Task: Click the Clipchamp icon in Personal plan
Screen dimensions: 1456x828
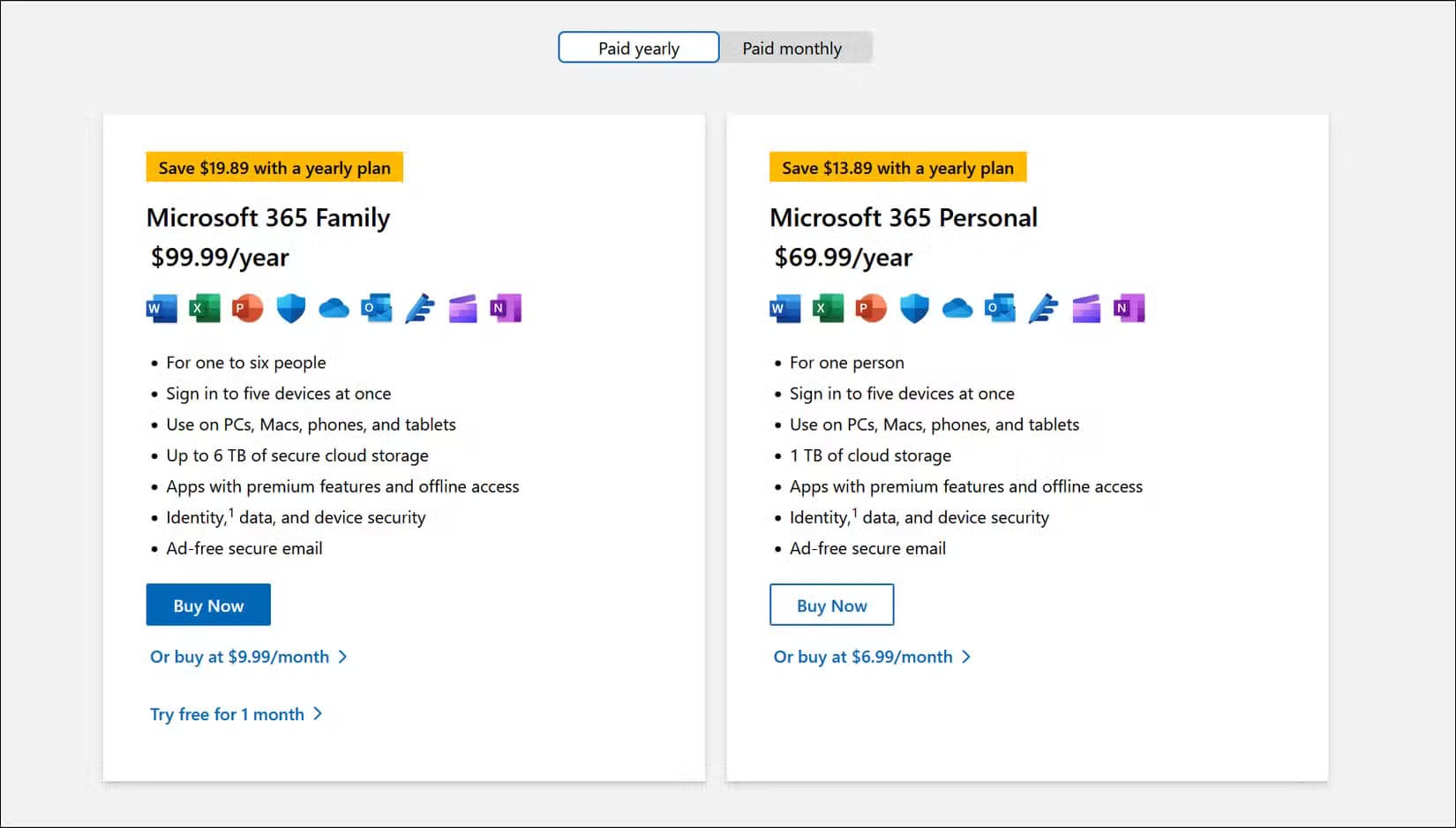Action: [1086, 308]
